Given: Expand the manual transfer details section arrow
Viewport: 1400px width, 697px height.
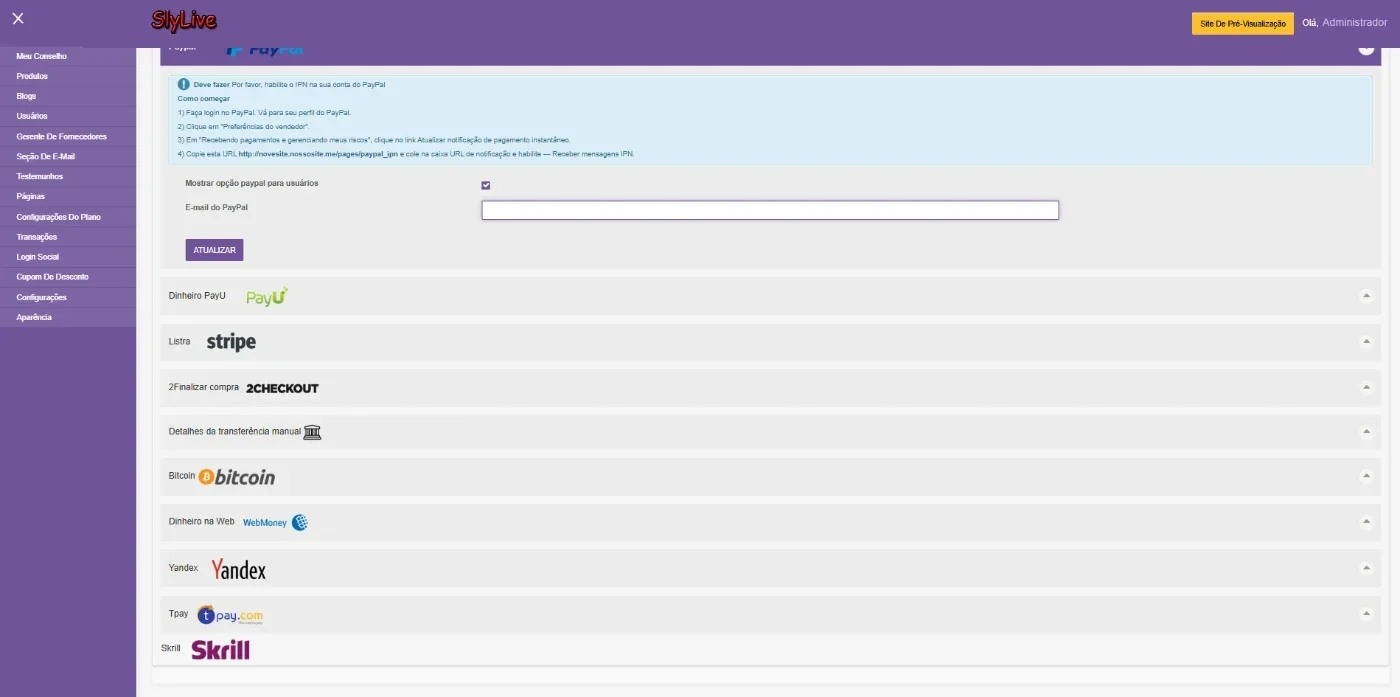Looking at the screenshot, I should point(1366,432).
